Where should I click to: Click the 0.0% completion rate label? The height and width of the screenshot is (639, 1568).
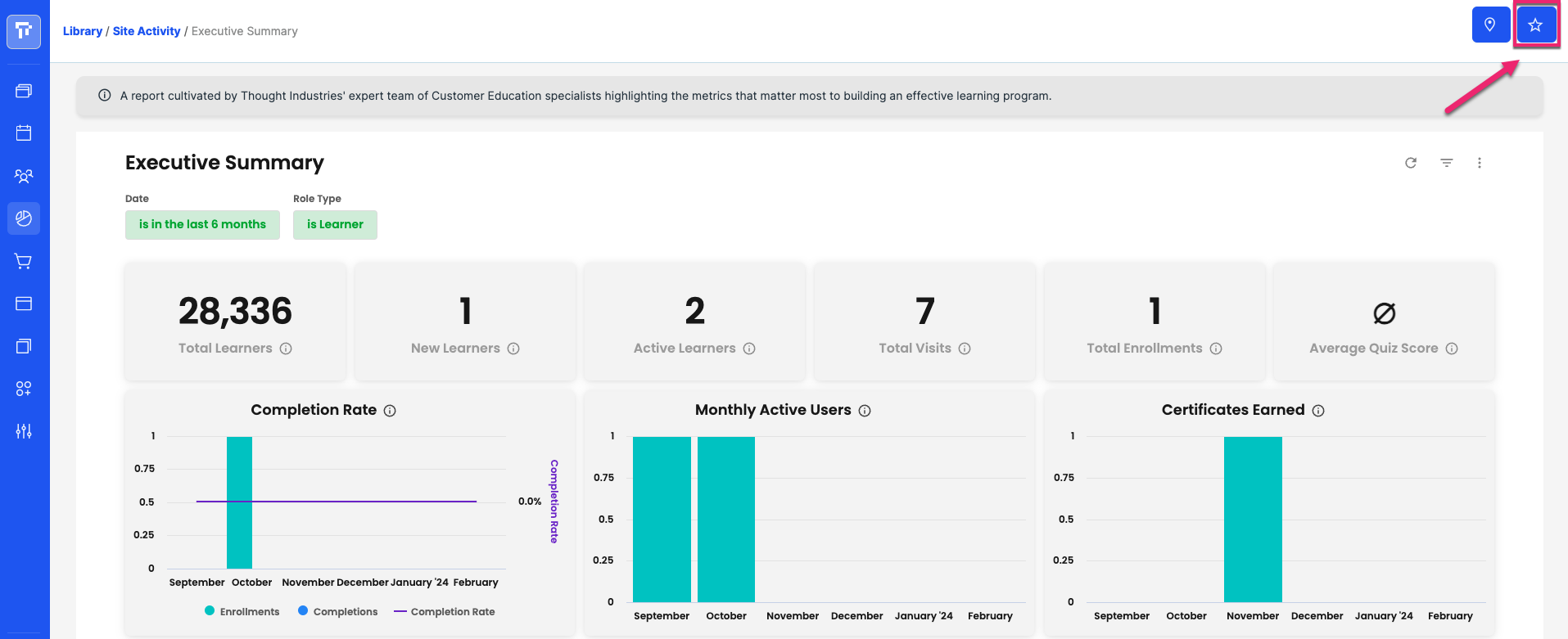(x=530, y=502)
